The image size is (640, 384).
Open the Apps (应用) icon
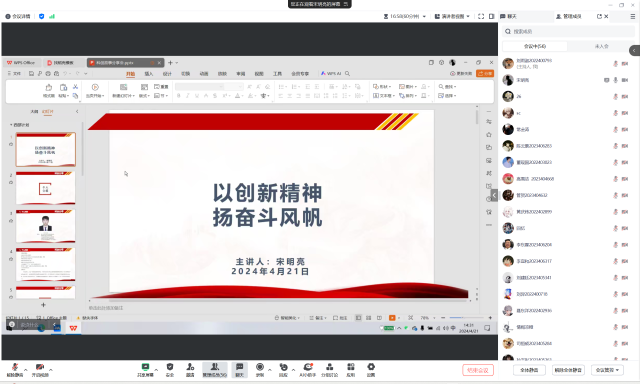(351, 370)
